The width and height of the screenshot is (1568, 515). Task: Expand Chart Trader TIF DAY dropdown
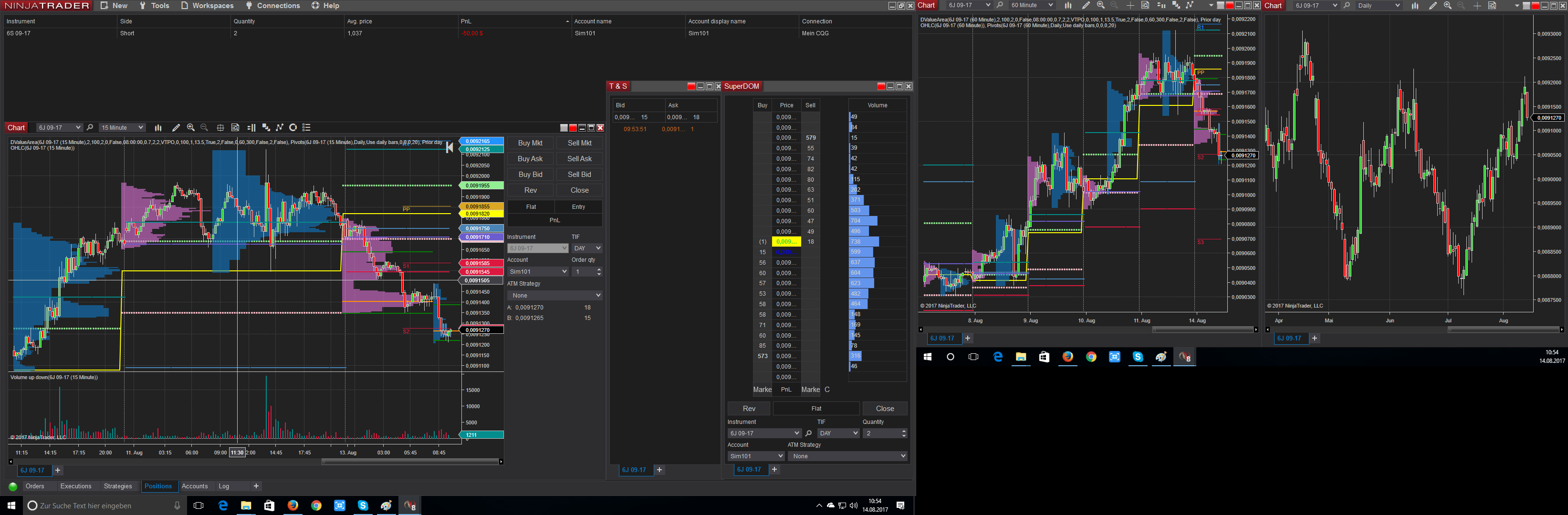click(587, 248)
